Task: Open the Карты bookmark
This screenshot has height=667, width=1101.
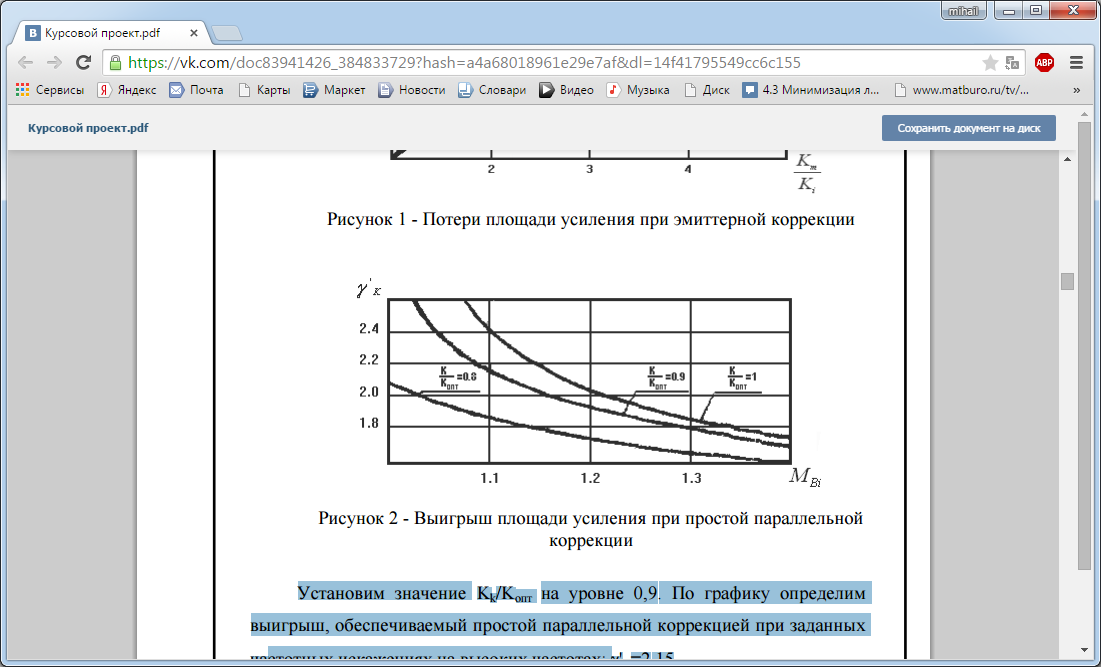Action: [264, 90]
